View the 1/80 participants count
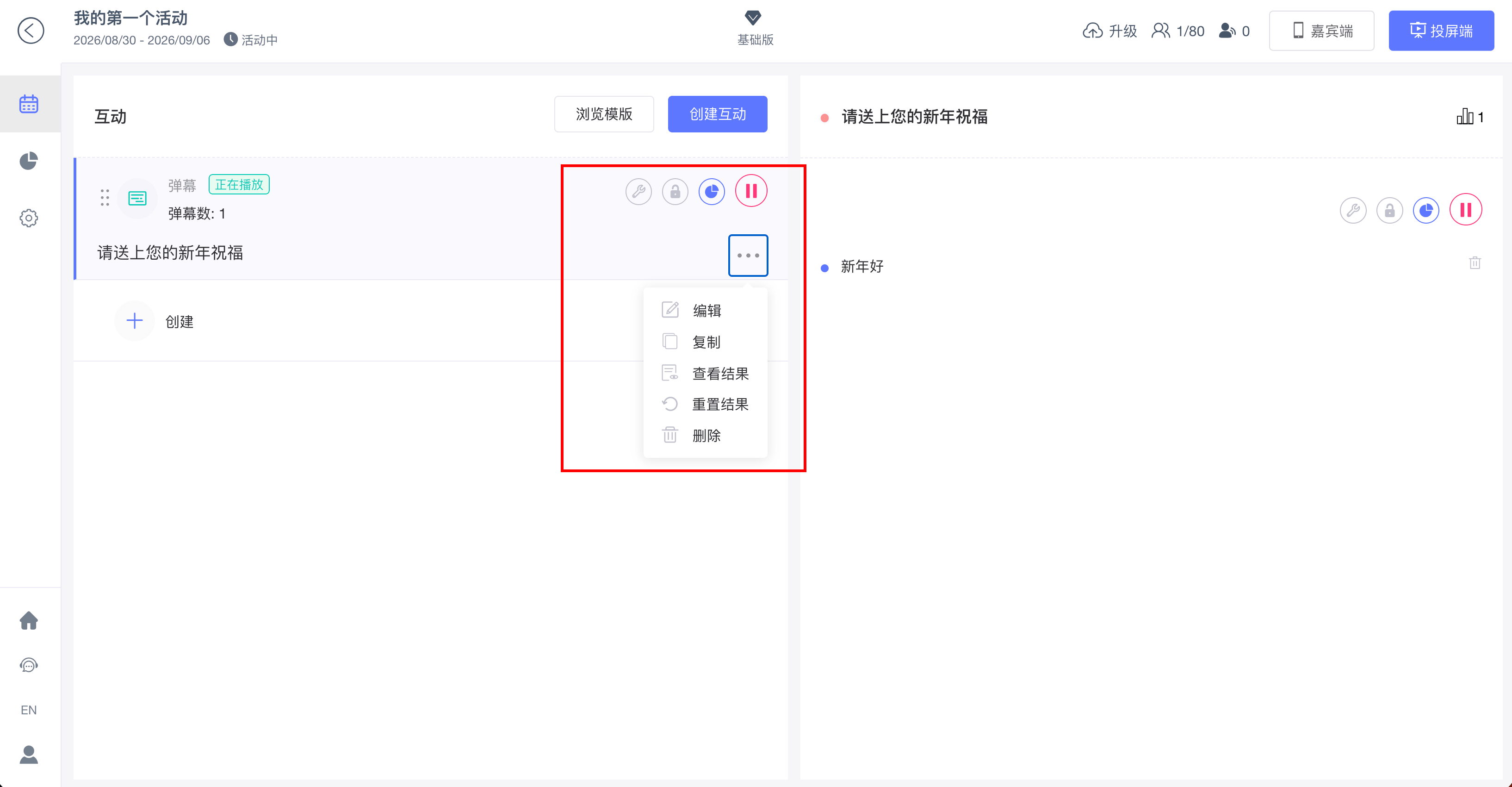The width and height of the screenshot is (1512, 787). [1178, 31]
